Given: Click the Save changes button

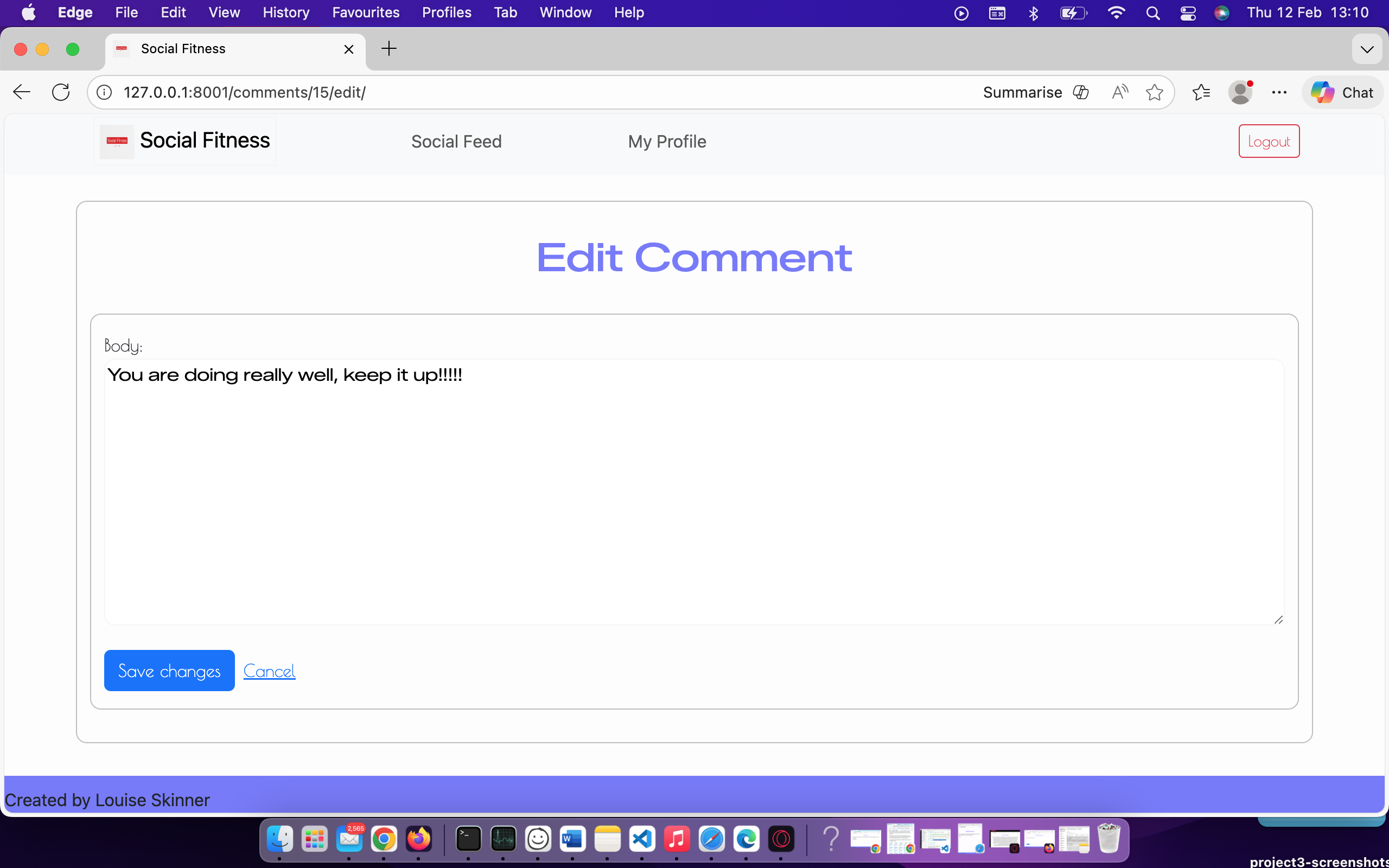Looking at the screenshot, I should tap(169, 670).
